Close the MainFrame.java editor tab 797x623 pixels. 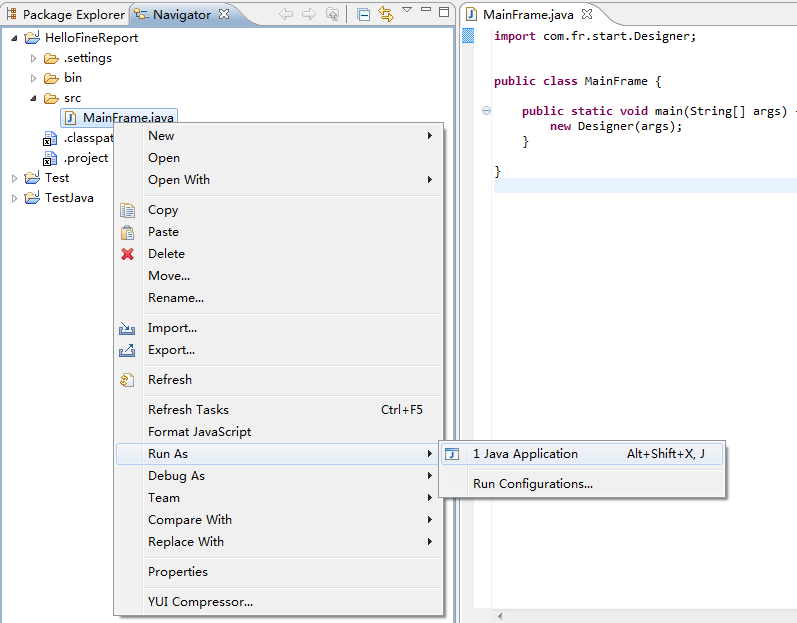587,14
